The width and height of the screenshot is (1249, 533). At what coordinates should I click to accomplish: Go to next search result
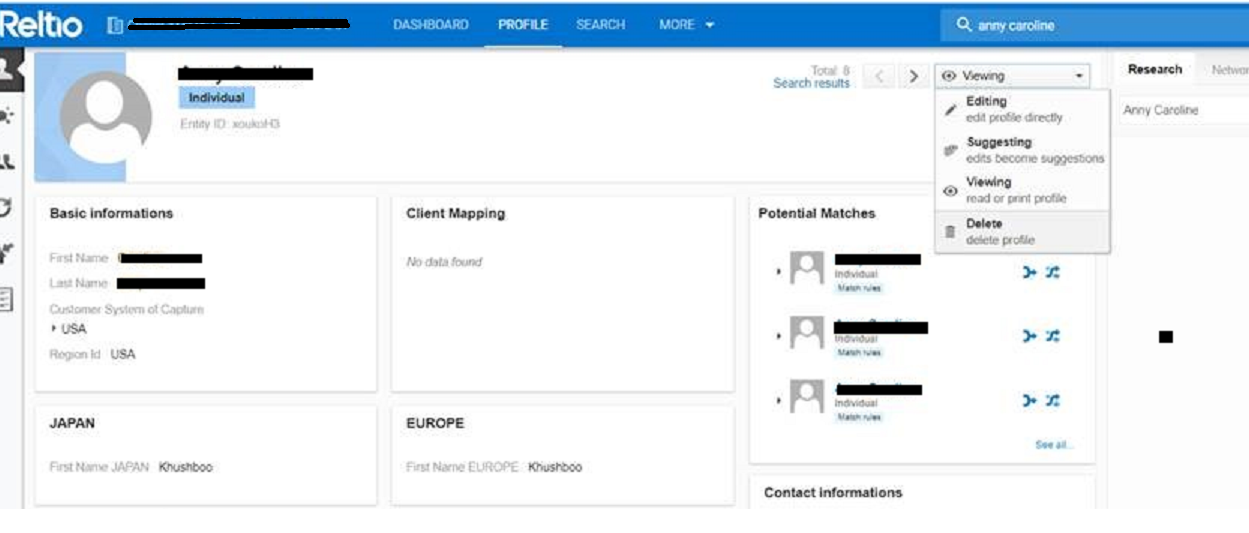[913, 76]
